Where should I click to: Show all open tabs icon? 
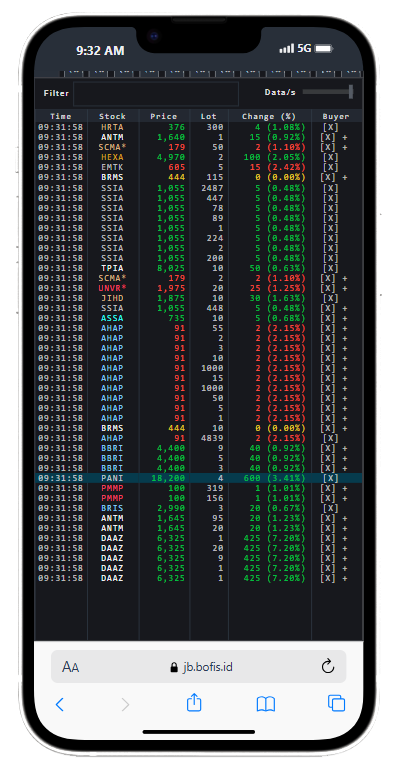click(x=336, y=703)
